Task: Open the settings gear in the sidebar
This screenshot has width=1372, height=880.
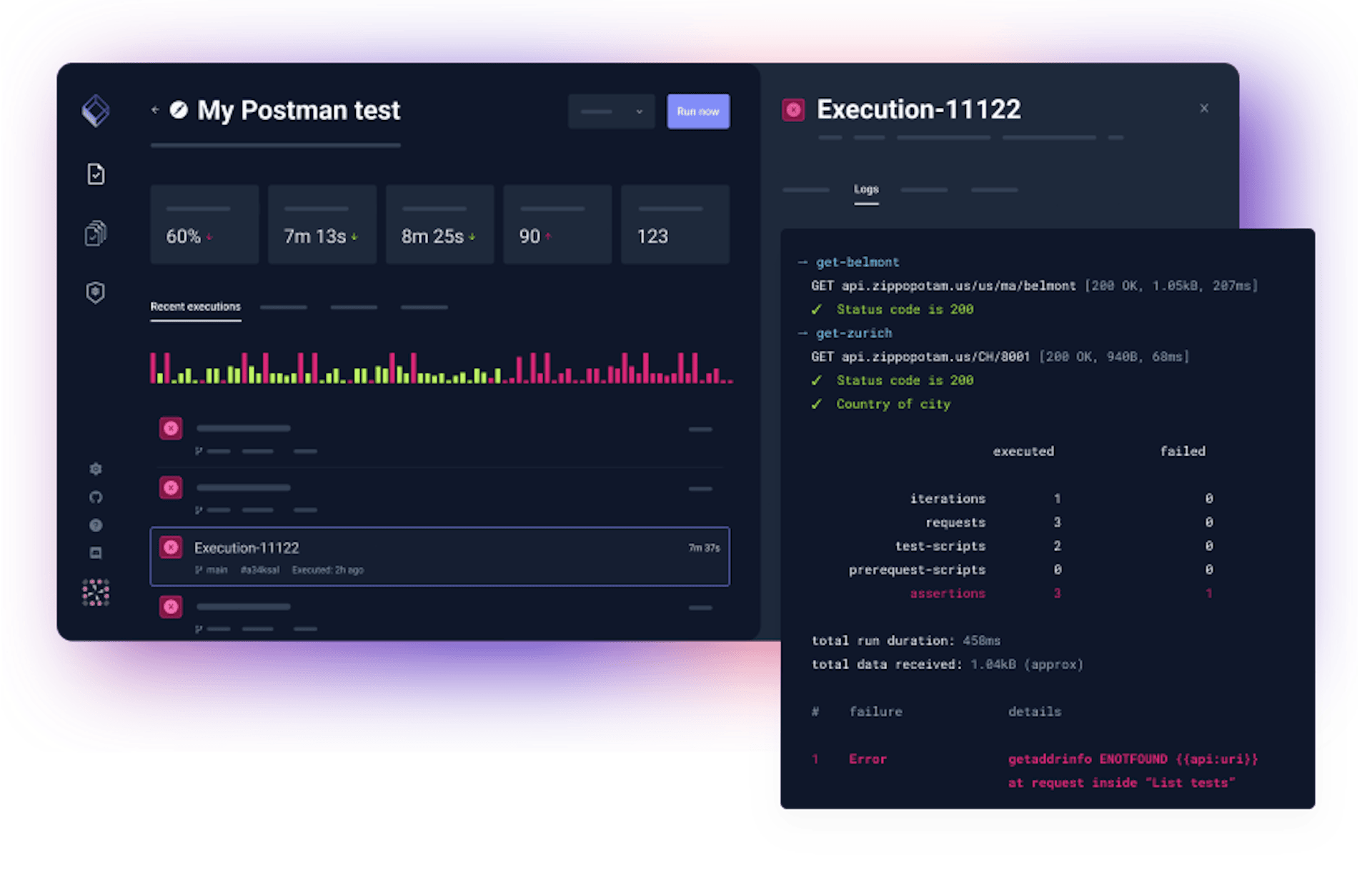Action: [95, 469]
